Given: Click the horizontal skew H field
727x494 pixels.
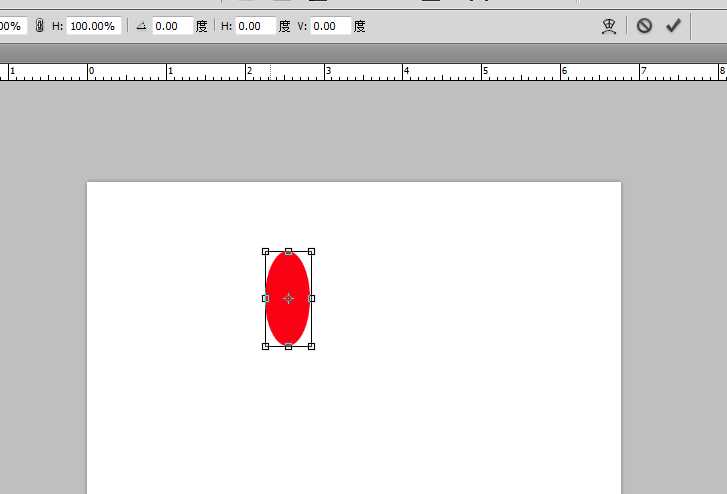Looking at the screenshot, I should click(x=255, y=26).
